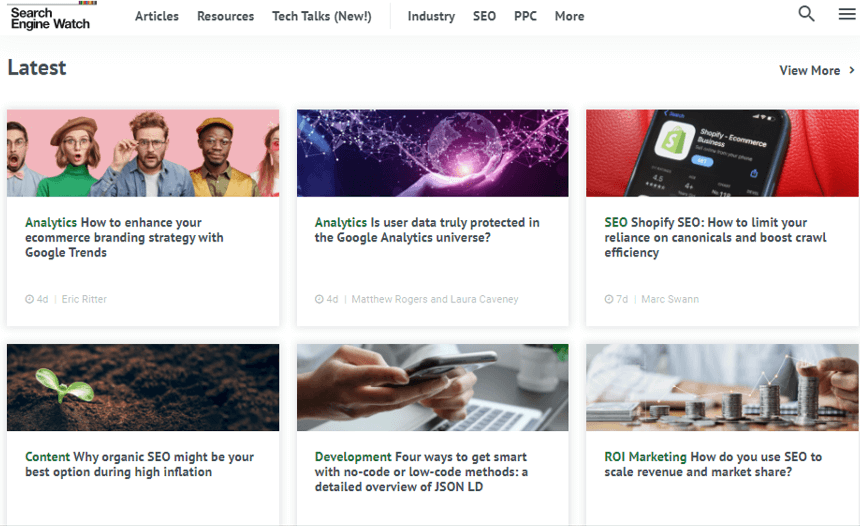Open the Articles menu item
Viewport: 860px width, 526px height.
coord(157,16)
